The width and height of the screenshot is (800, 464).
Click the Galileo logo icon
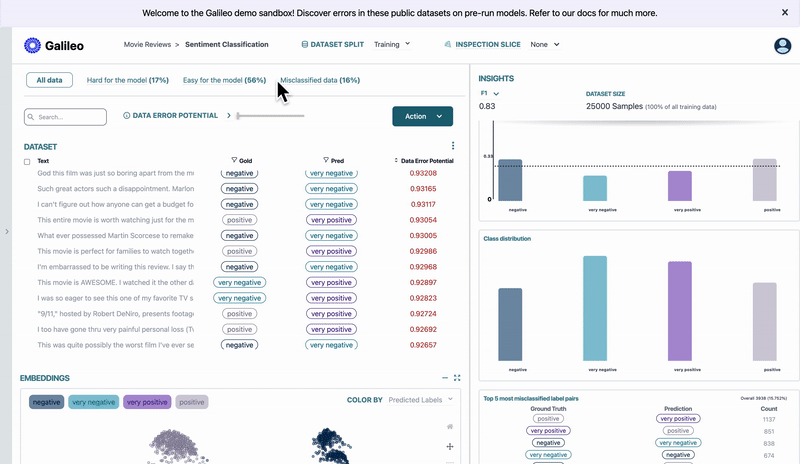click(x=32, y=45)
